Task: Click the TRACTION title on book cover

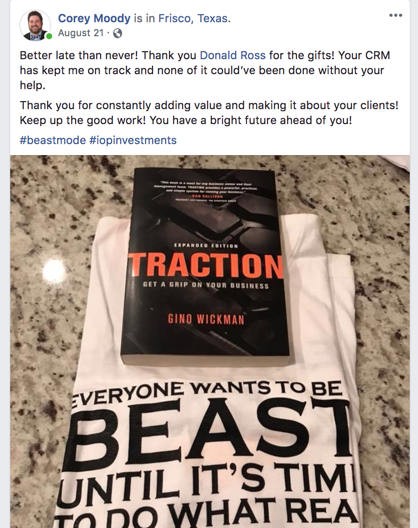Action: click(205, 266)
